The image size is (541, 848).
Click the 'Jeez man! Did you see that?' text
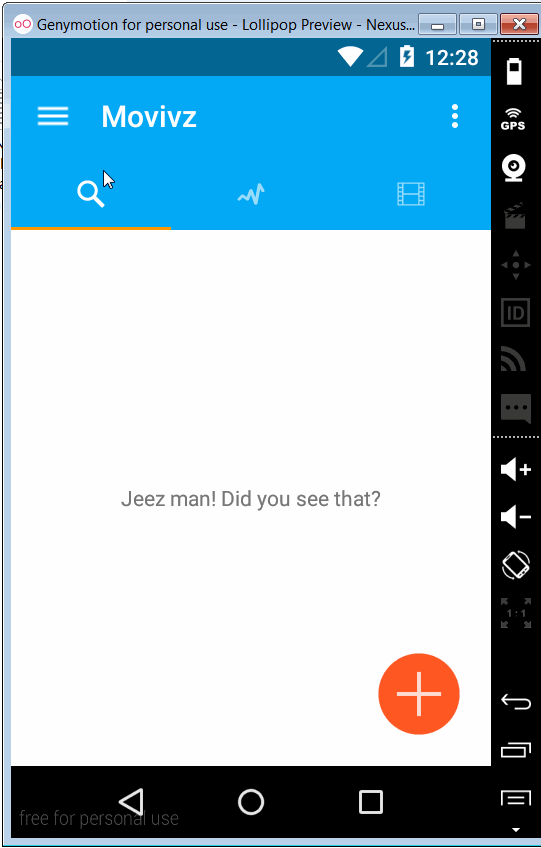click(250, 499)
